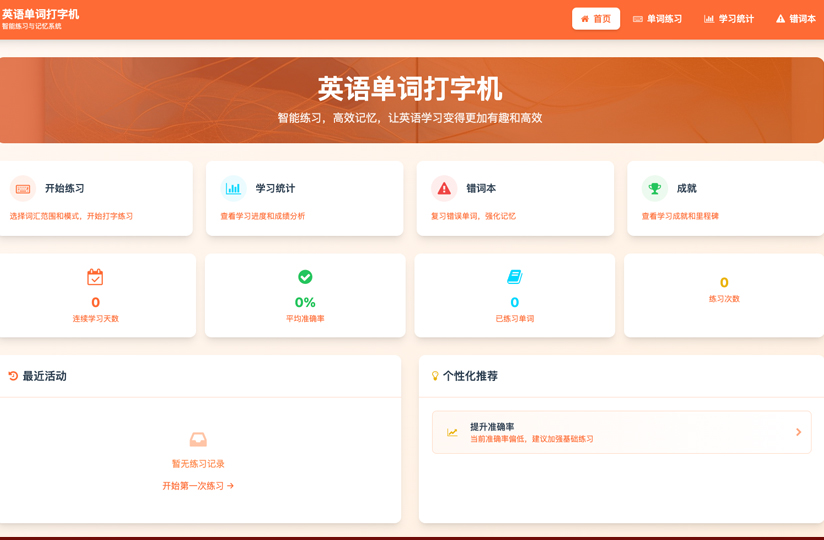Click the green trophy icon on 成就 card

(655, 189)
